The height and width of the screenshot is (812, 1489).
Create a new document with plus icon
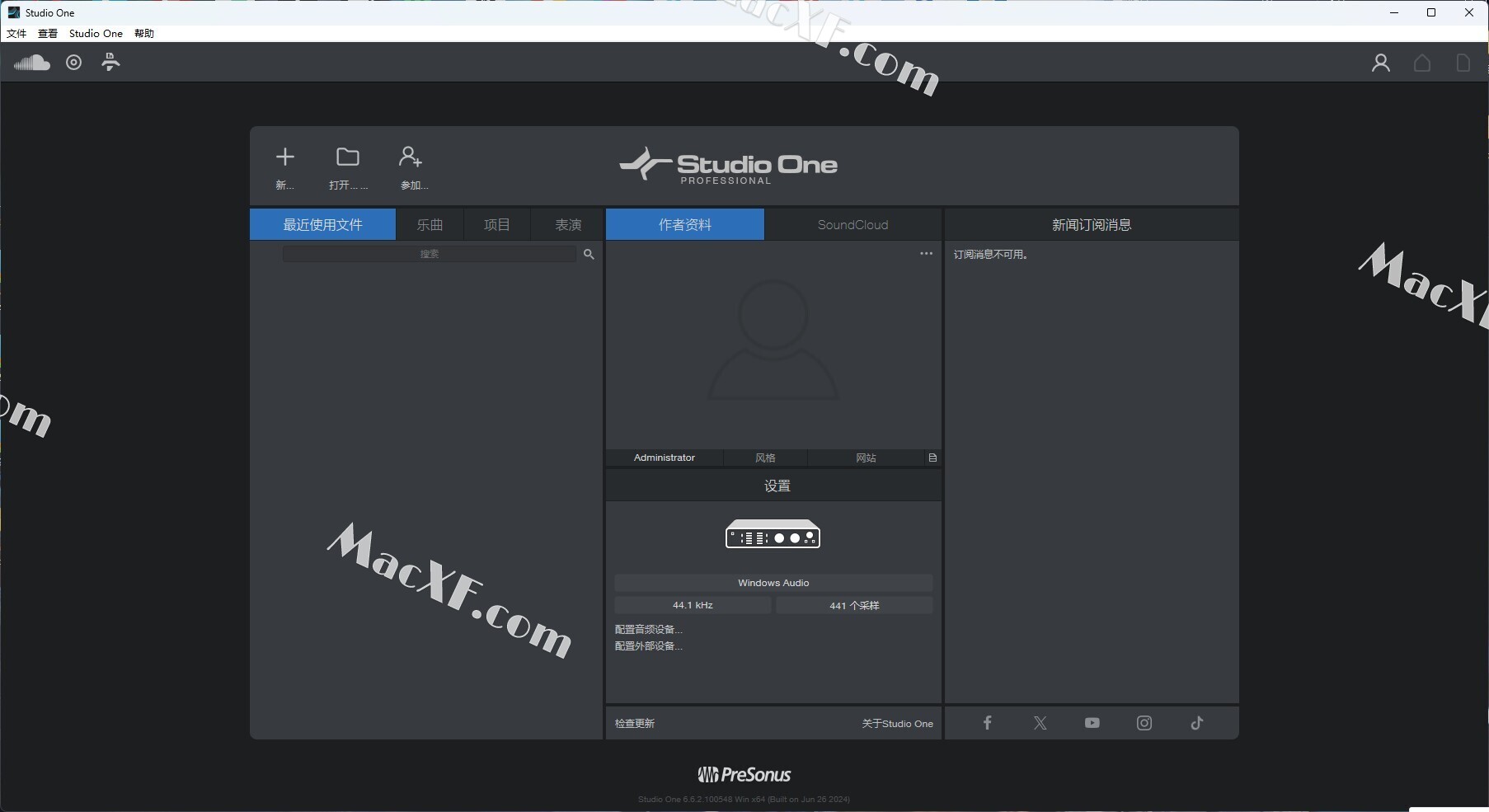(285, 157)
